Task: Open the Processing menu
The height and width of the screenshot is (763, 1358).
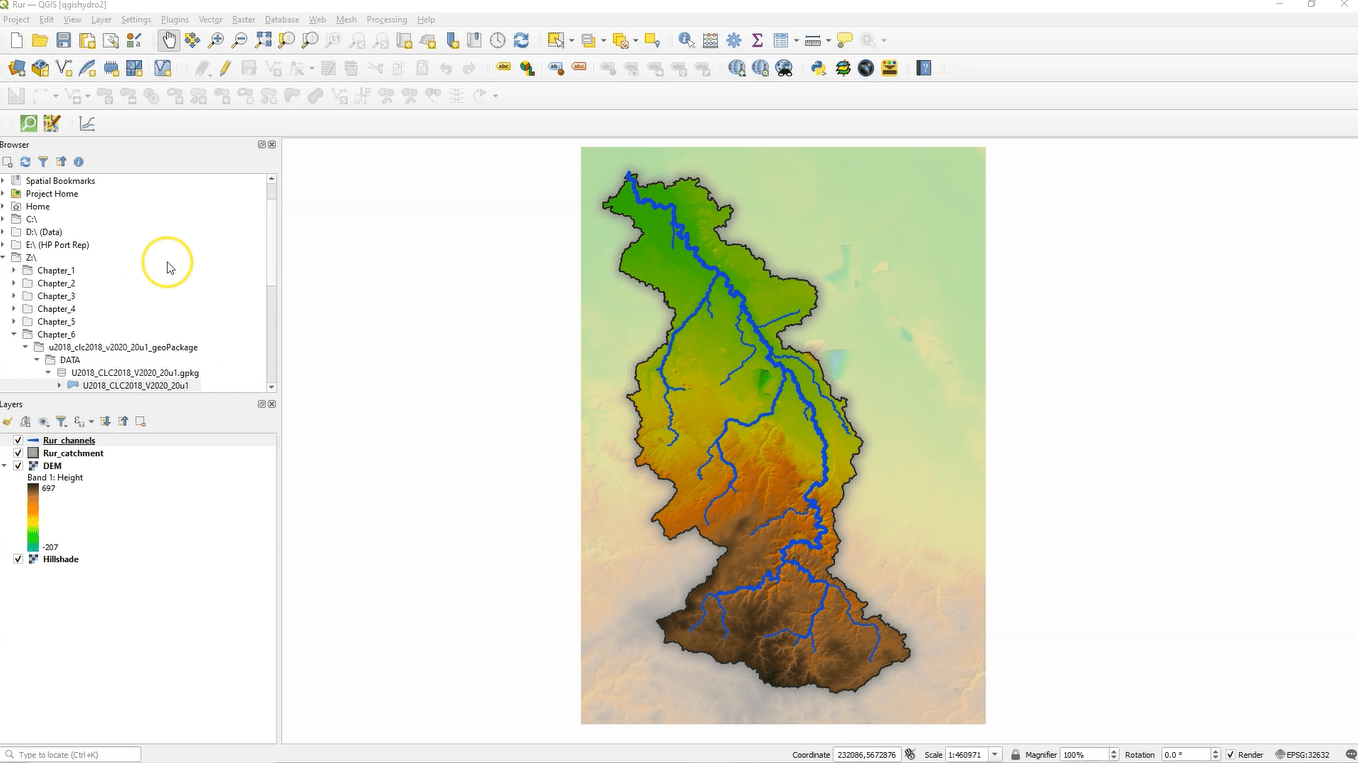Action: [x=388, y=19]
